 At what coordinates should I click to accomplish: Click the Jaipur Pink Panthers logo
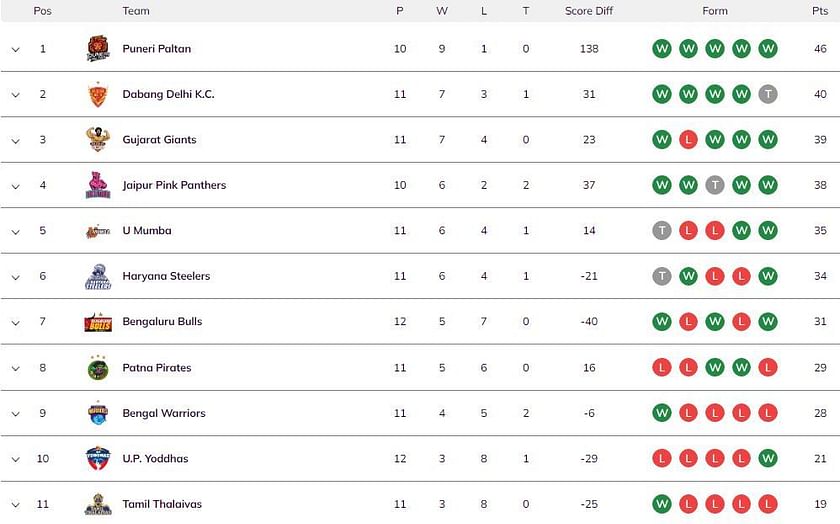coord(98,185)
